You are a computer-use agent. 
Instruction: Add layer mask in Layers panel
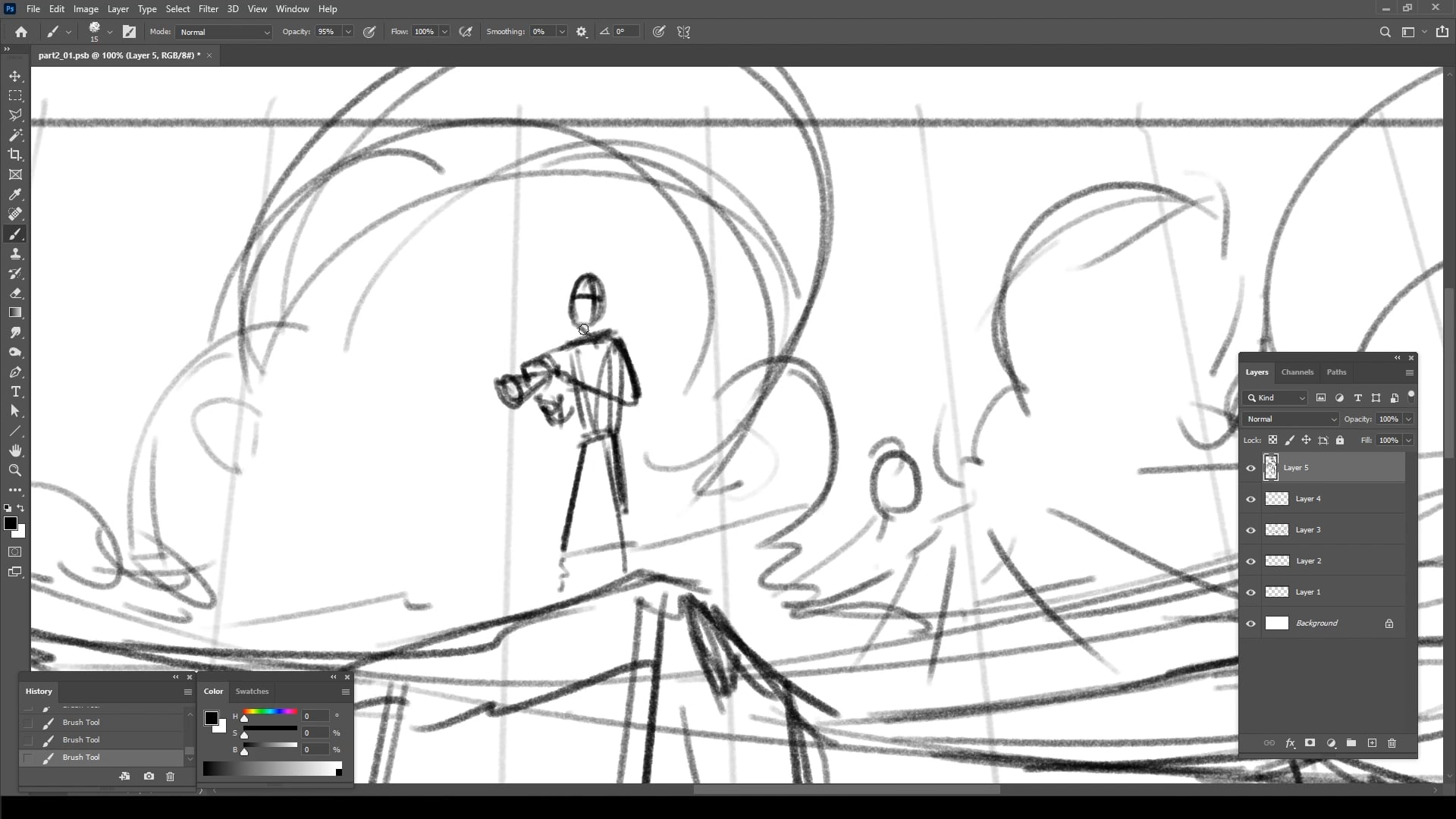(1310, 744)
